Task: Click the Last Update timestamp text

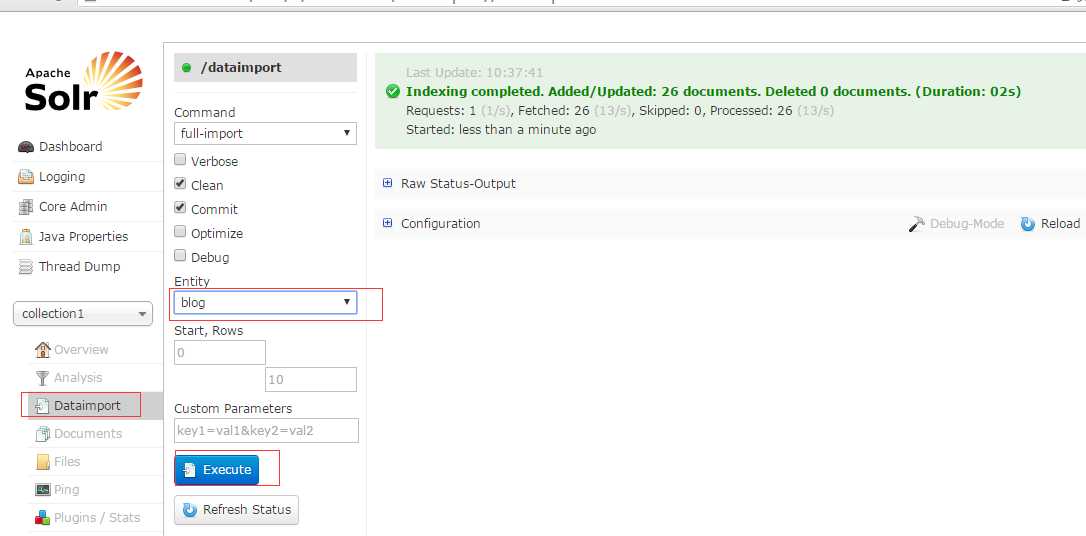Action: [x=474, y=73]
